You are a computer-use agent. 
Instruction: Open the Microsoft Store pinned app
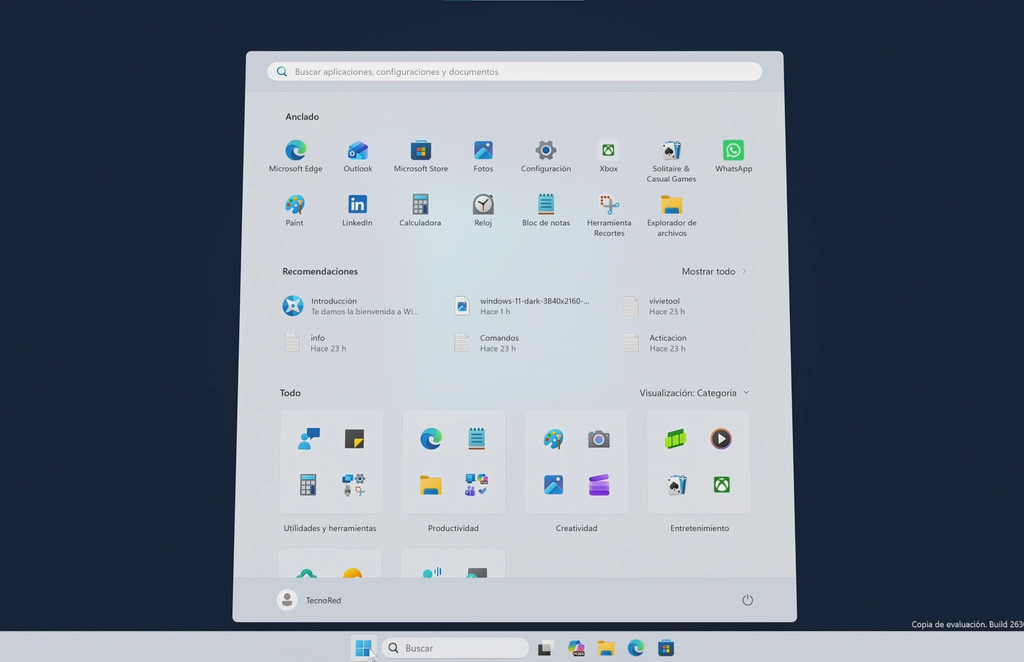pos(421,156)
